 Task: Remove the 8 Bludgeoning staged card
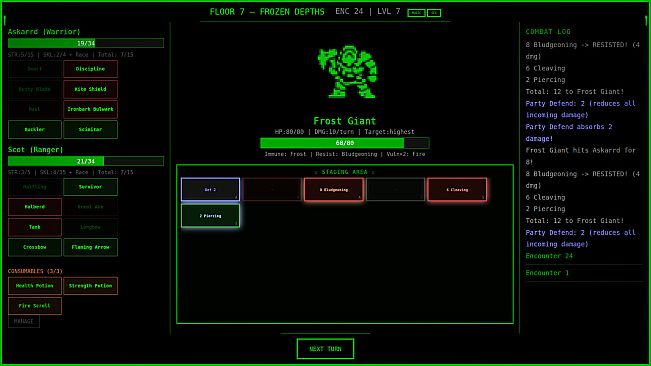click(x=334, y=190)
